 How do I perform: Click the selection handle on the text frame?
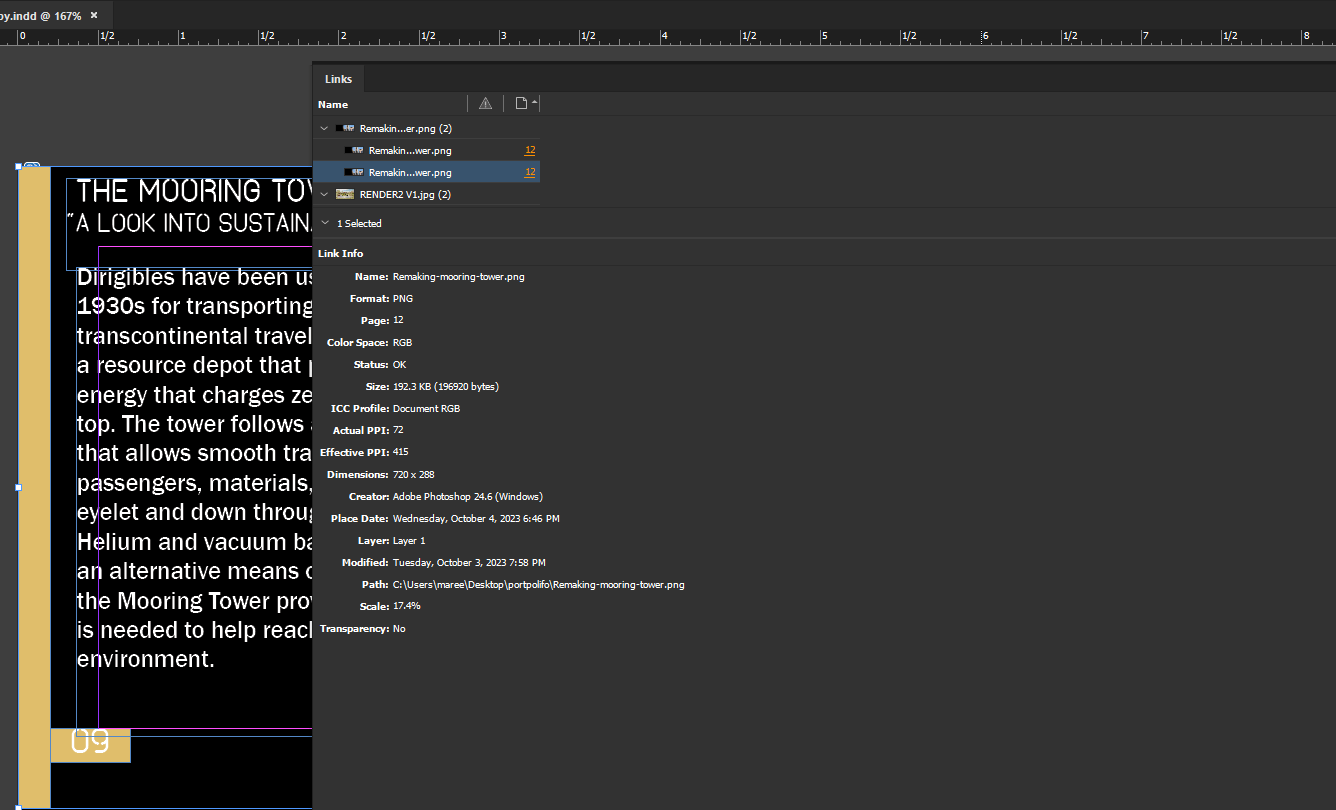coord(18,488)
